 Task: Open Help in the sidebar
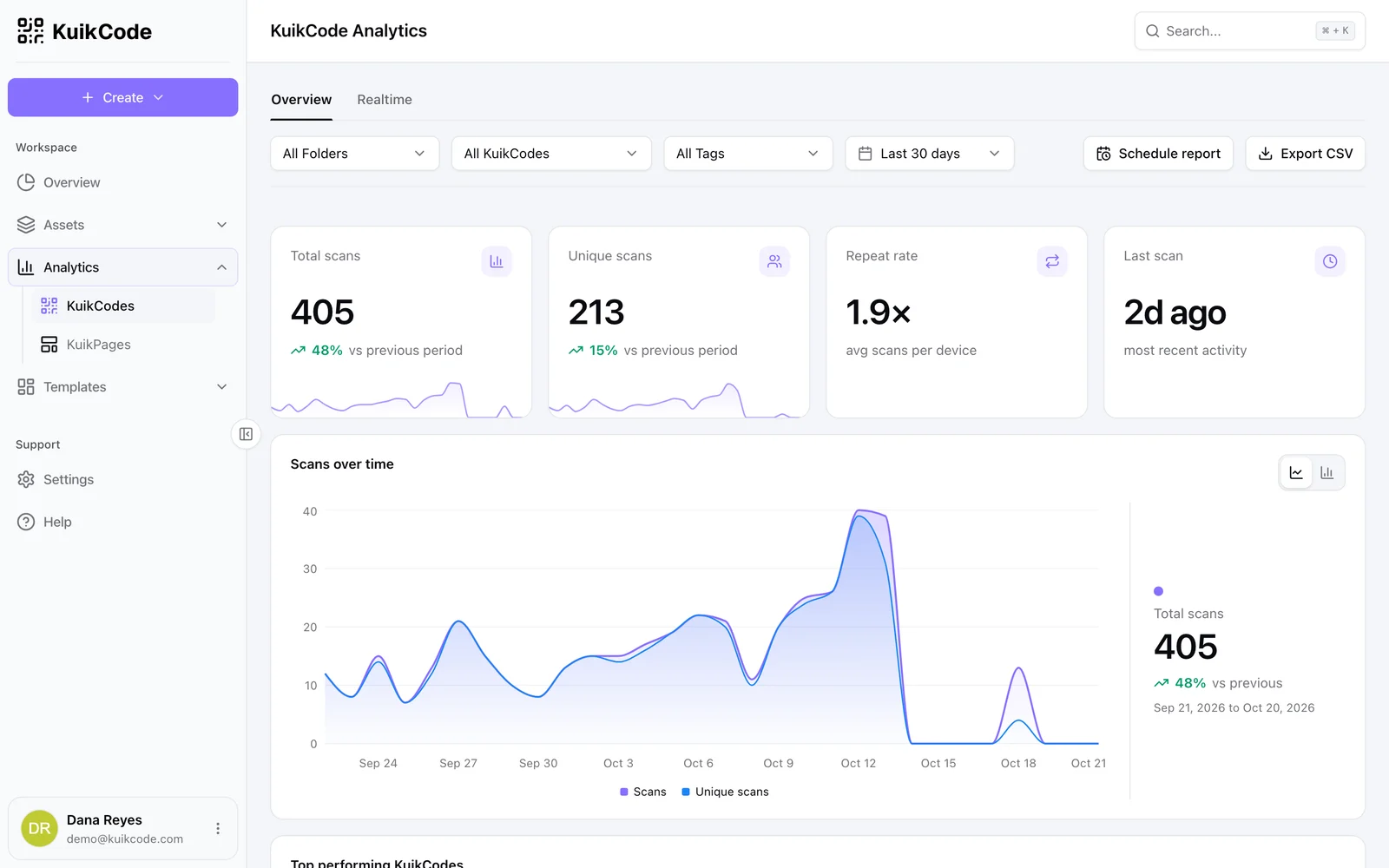pyautogui.click(x=123, y=522)
